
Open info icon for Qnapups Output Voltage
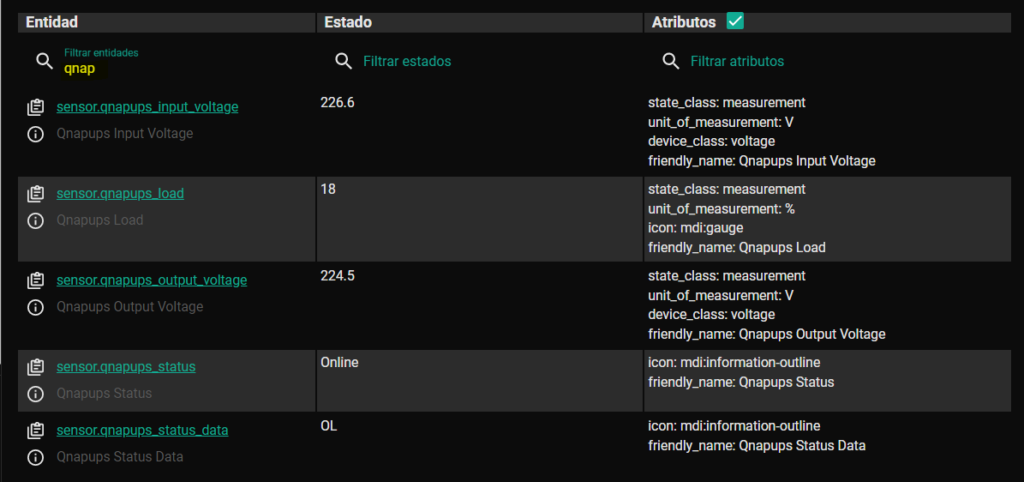[x=35, y=307]
